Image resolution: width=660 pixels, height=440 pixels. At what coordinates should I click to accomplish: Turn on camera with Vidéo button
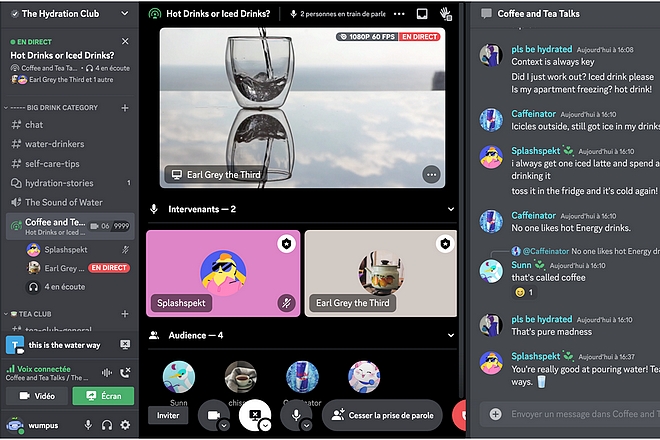[36, 396]
